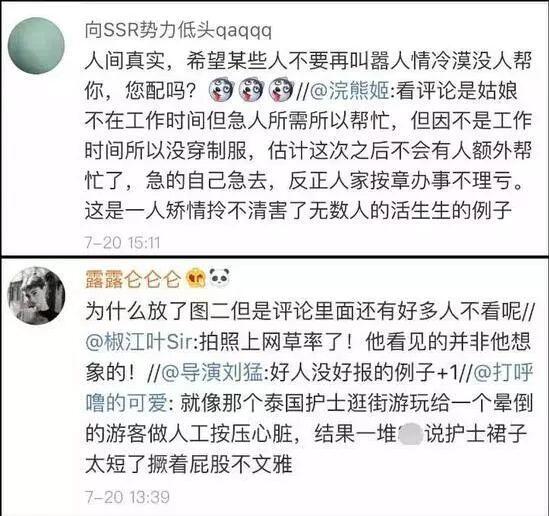The image size is (549, 516).
Task: Click the blurred censored word in second comment
Action: [x=410, y=434]
